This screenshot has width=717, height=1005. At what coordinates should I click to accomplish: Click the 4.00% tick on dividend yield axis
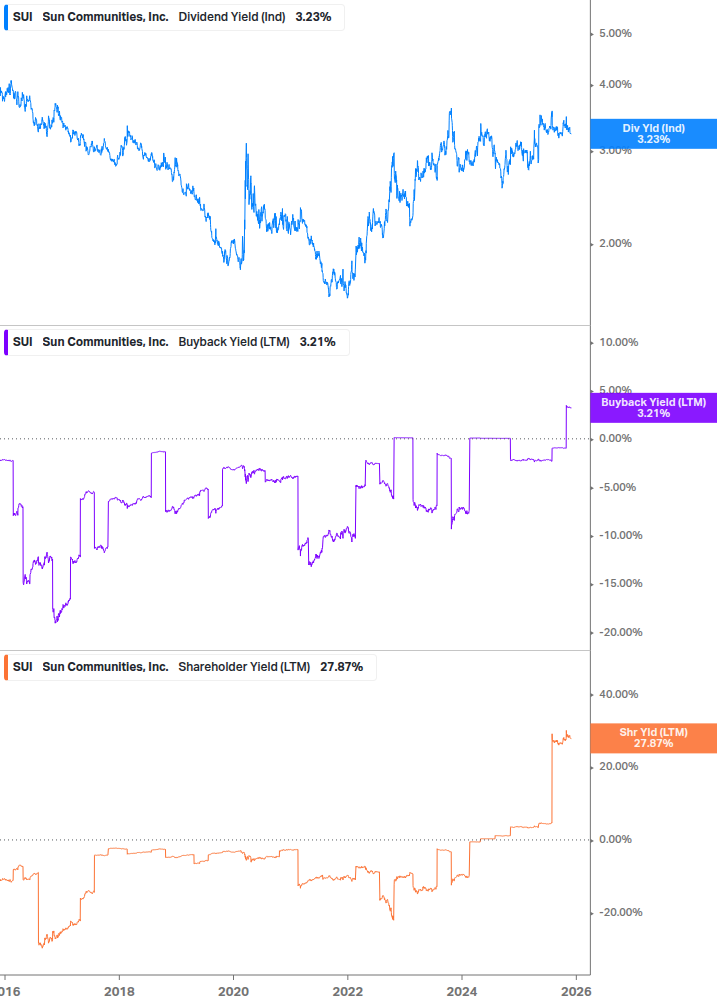tap(615, 85)
